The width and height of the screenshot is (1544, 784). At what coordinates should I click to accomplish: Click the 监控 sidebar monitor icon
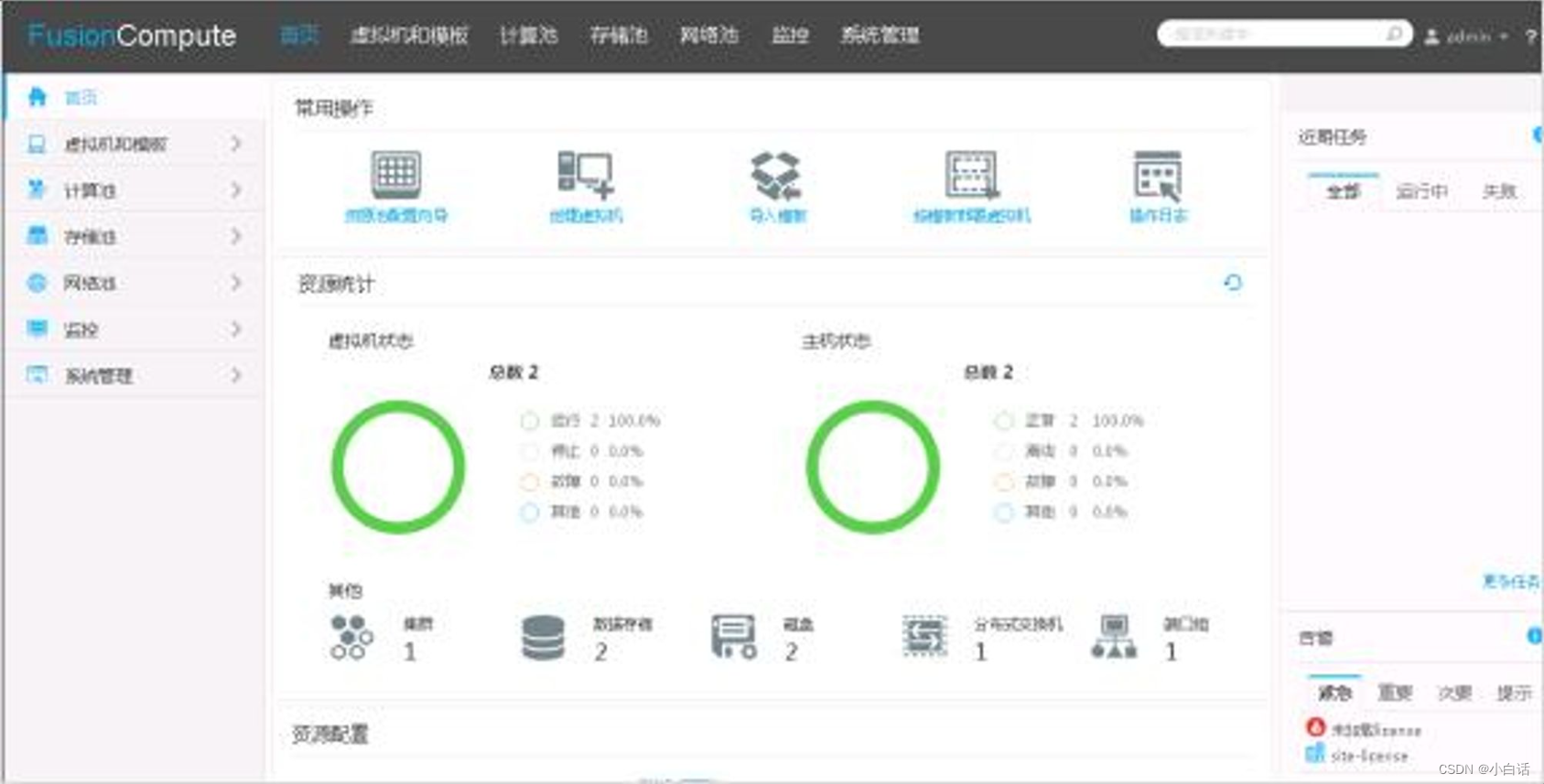point(37,328)
